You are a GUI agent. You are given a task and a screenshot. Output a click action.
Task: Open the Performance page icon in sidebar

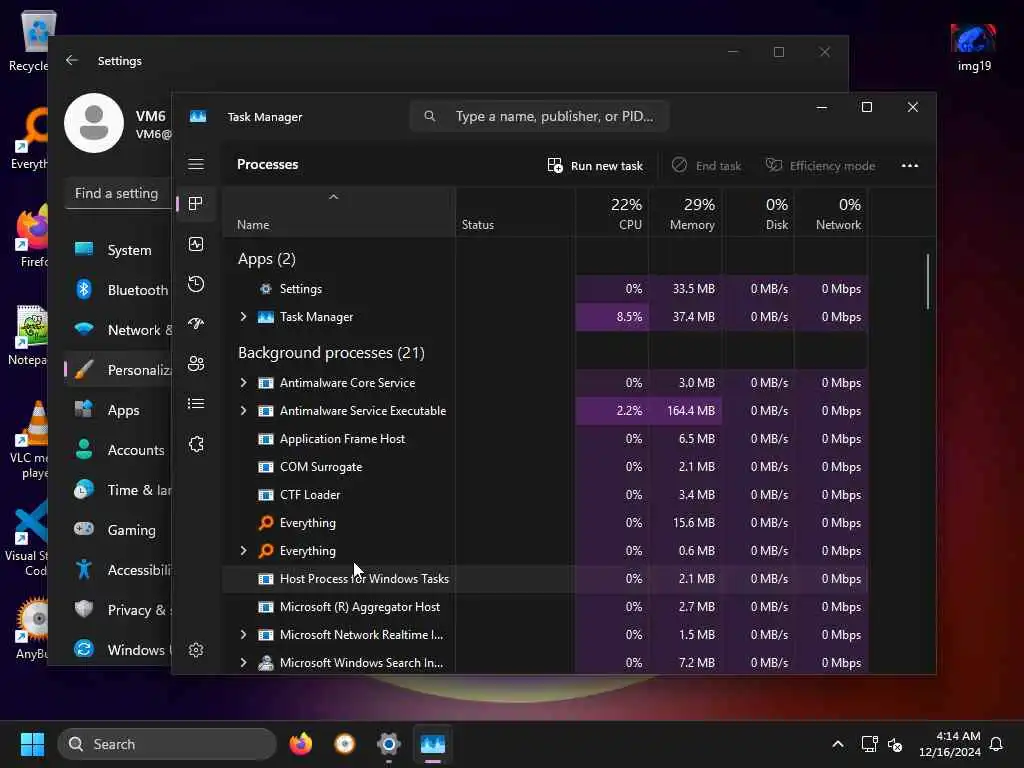tap(196, 244)
